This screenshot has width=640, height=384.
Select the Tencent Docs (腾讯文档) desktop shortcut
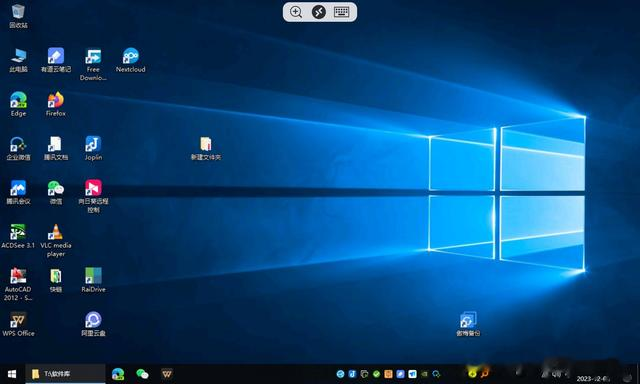point(56,148)
